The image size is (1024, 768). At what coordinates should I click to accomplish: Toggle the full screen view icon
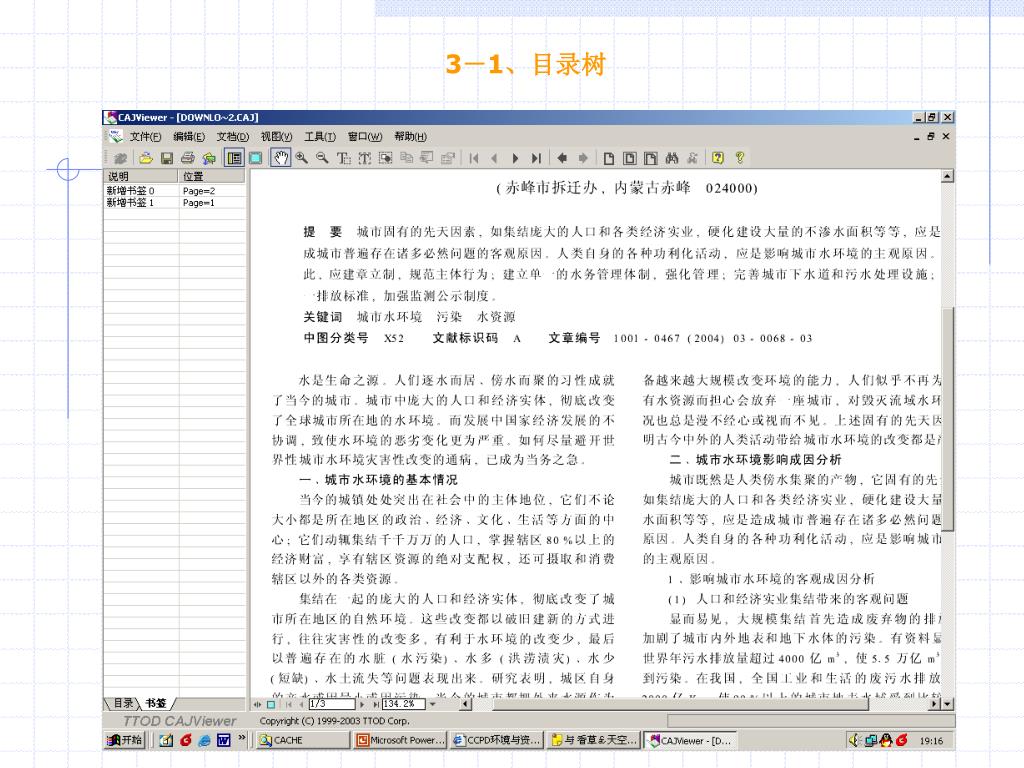(x=256, y=157)
